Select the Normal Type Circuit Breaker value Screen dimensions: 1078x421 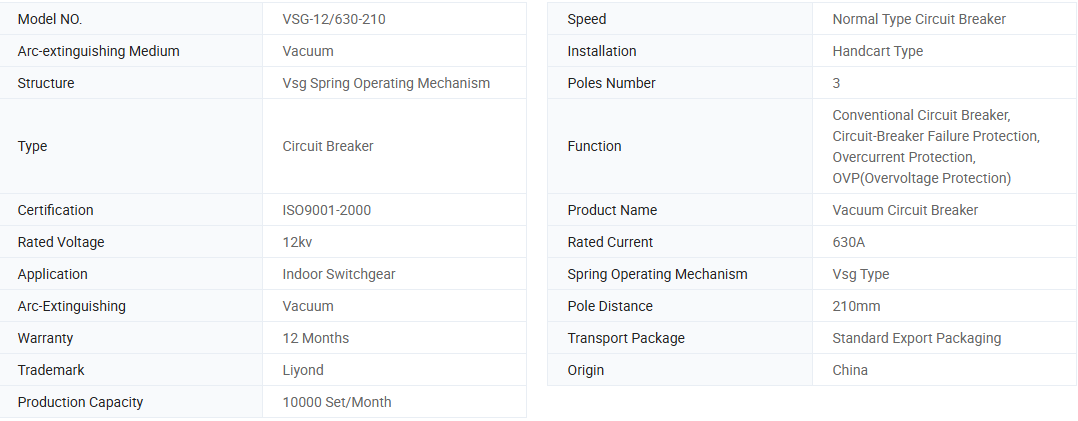919,19
